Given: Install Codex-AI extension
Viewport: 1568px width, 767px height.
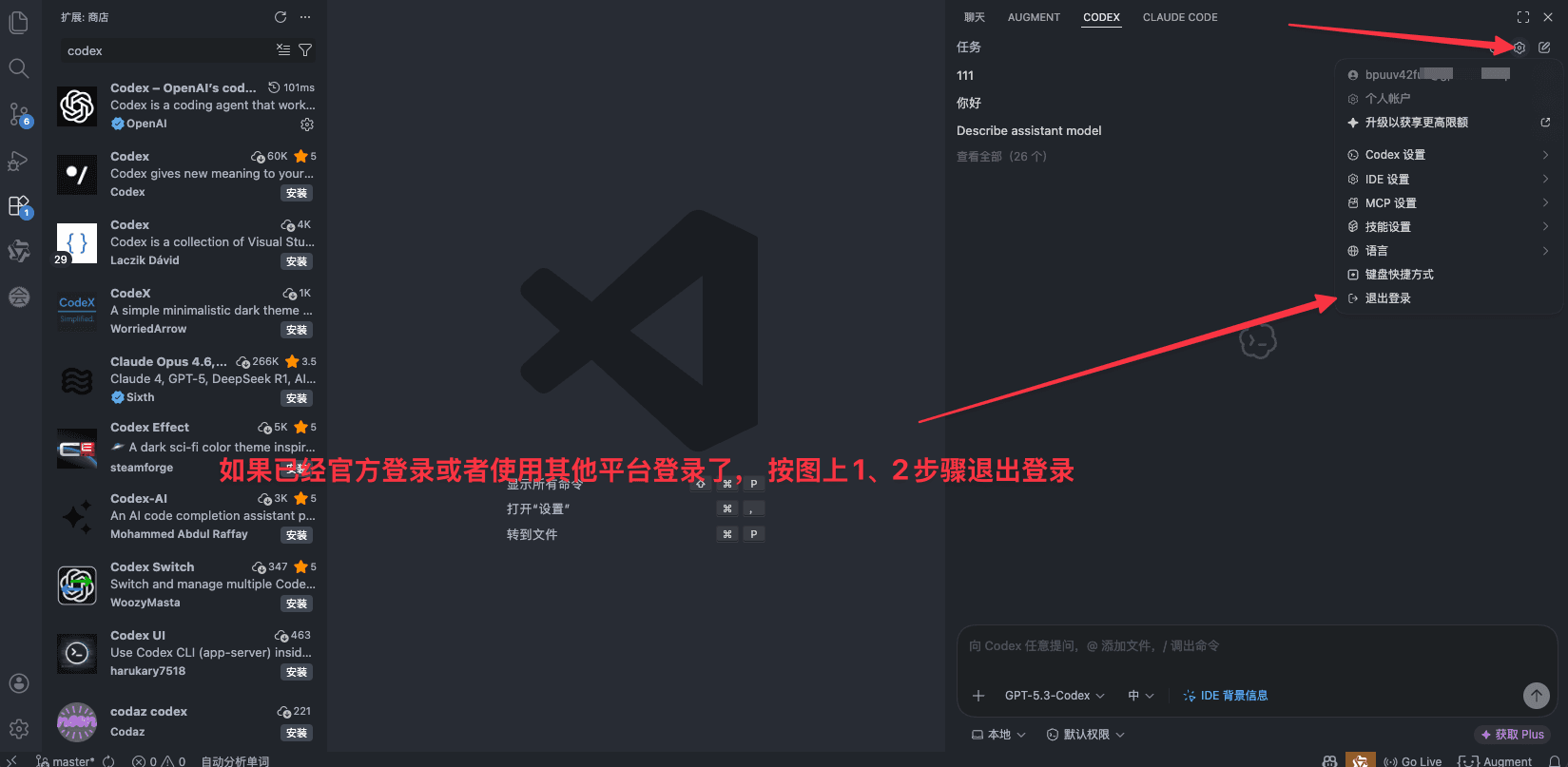Looking at the screenshot, I should pos(297,535).
